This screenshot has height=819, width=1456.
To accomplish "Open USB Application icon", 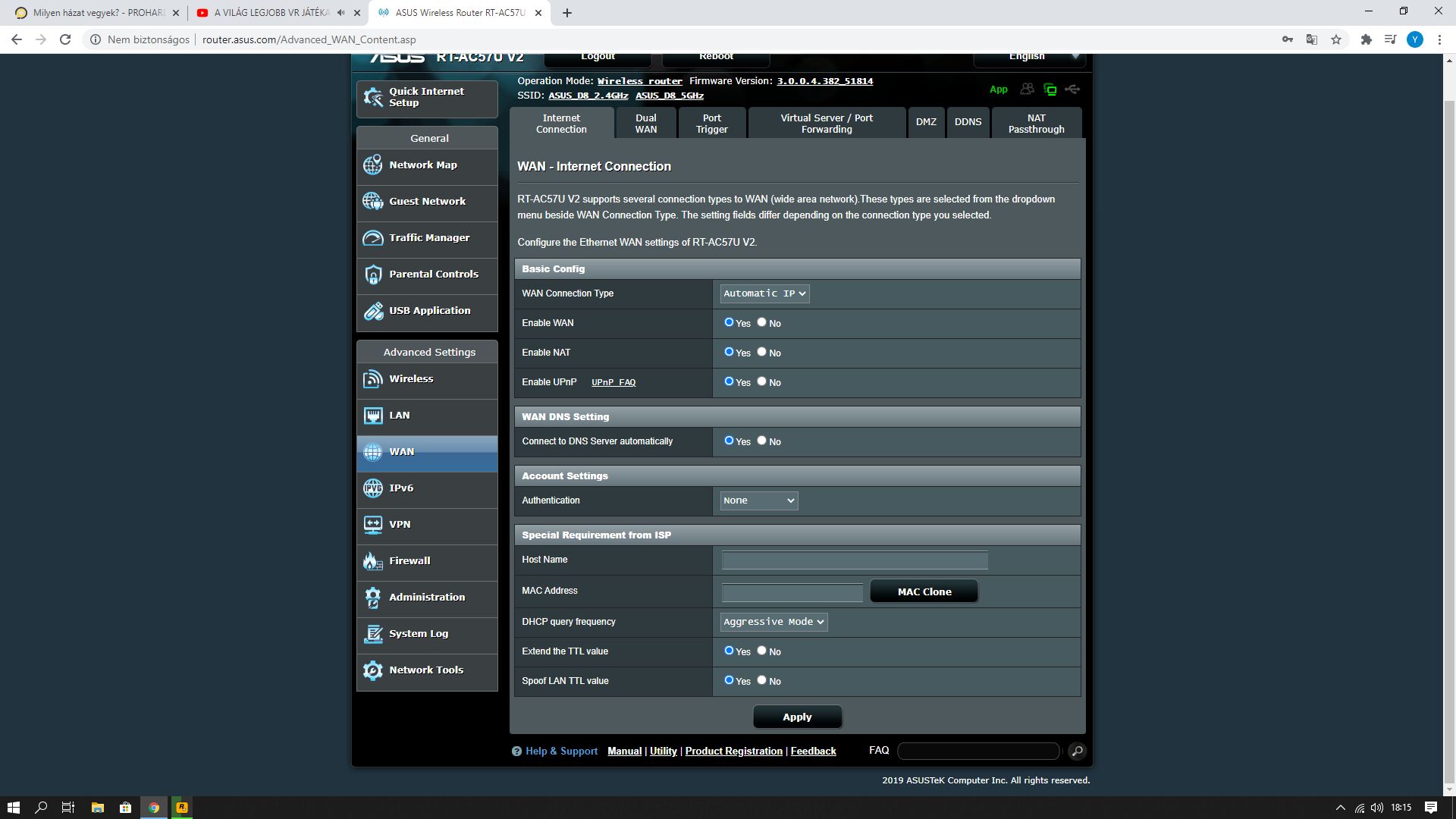I will click(373, 310).
